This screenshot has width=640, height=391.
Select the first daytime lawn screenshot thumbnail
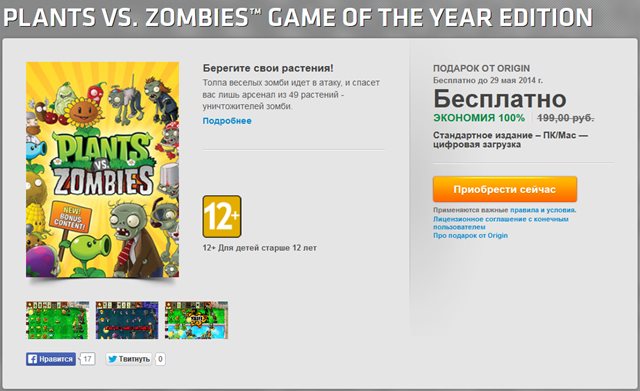[57, 320]
